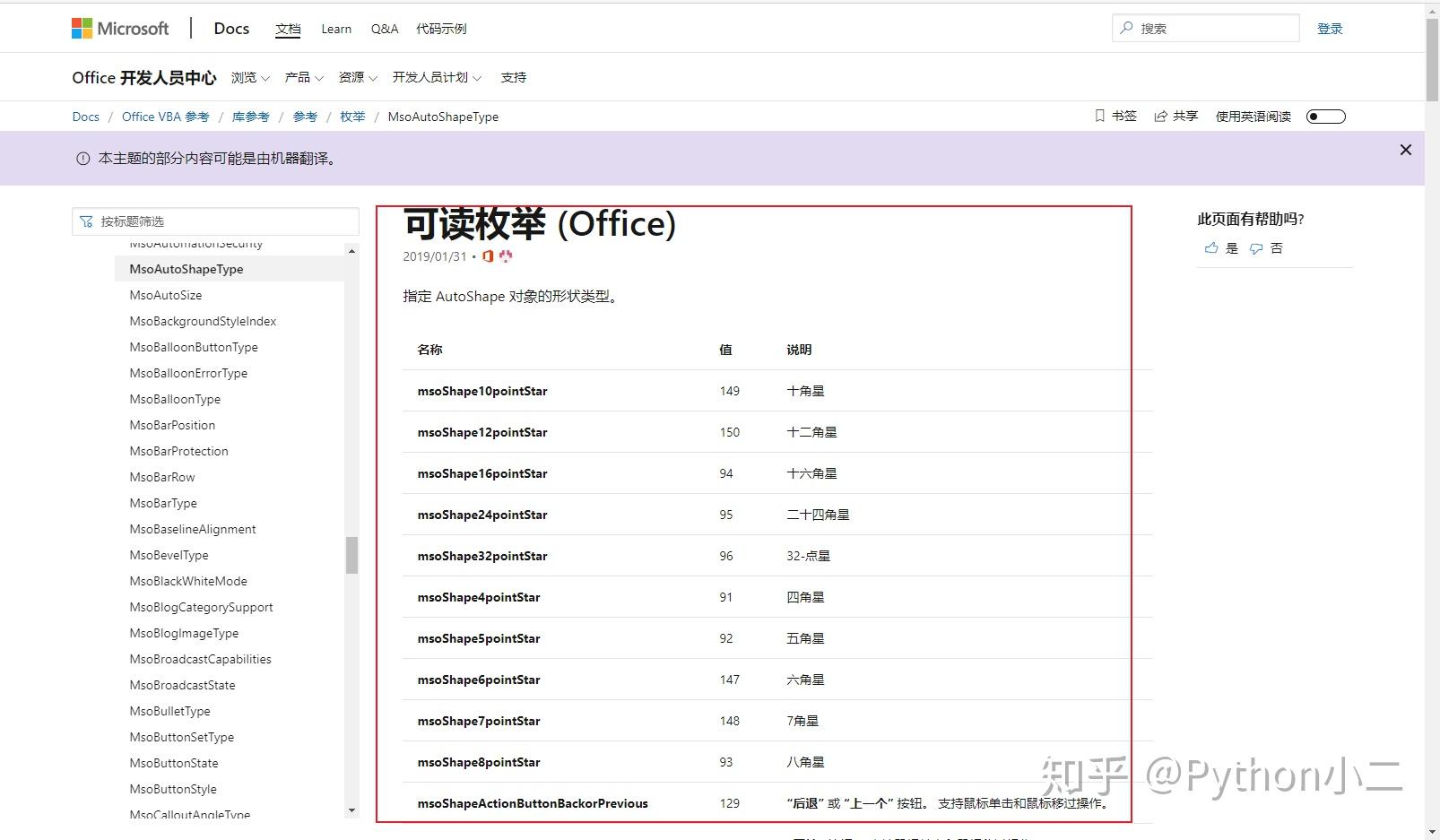Select MsoBarPosition in the sidebar

(172, 425)
